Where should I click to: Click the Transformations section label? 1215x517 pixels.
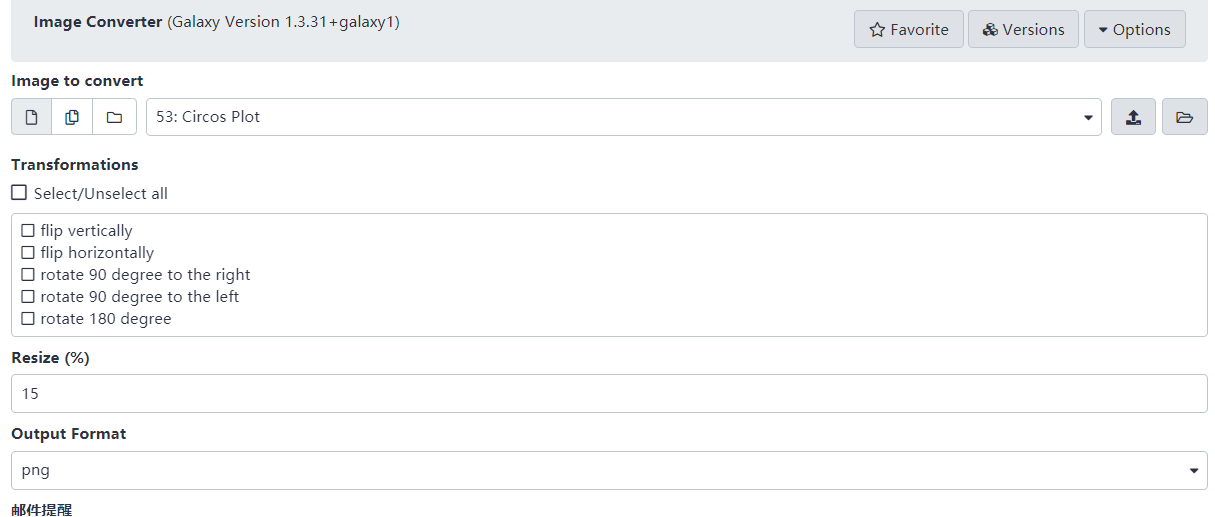74,165
